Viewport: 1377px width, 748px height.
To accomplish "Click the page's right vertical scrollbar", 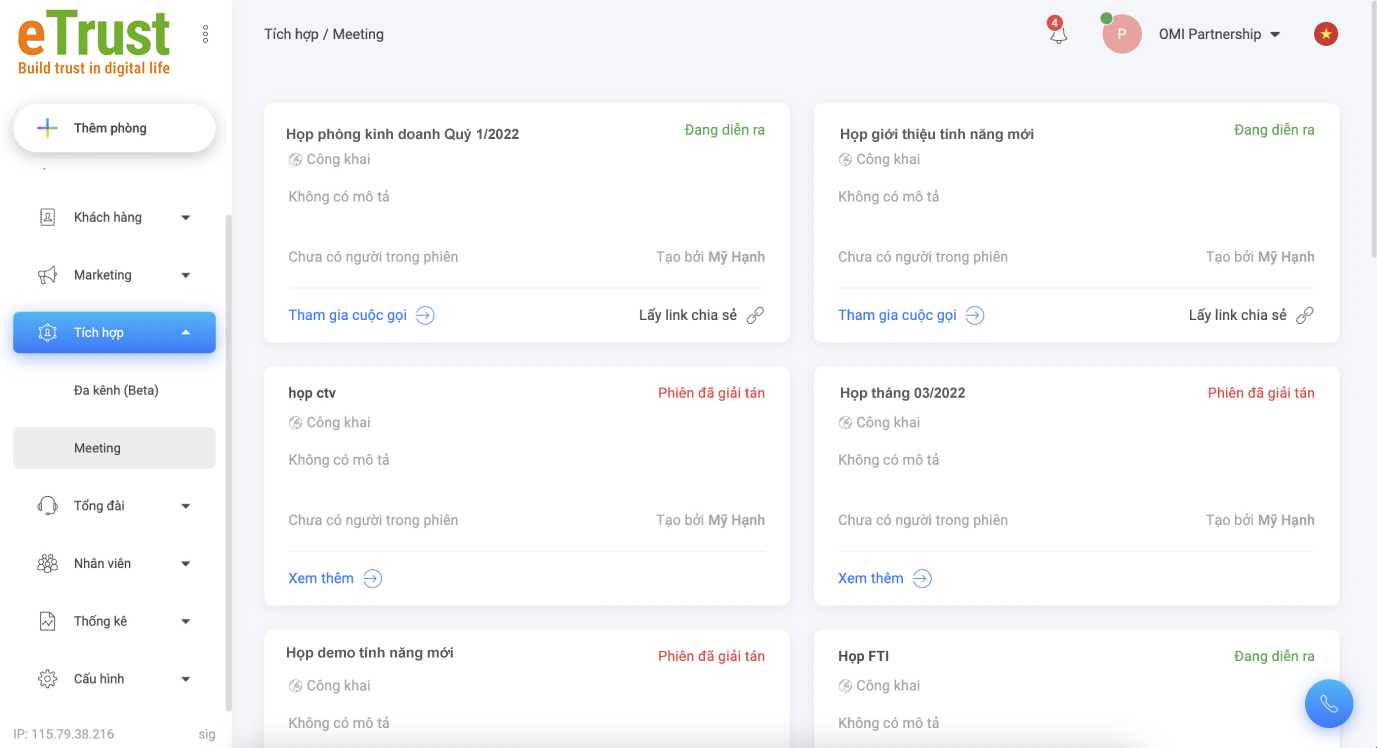I will [1372, 130].
